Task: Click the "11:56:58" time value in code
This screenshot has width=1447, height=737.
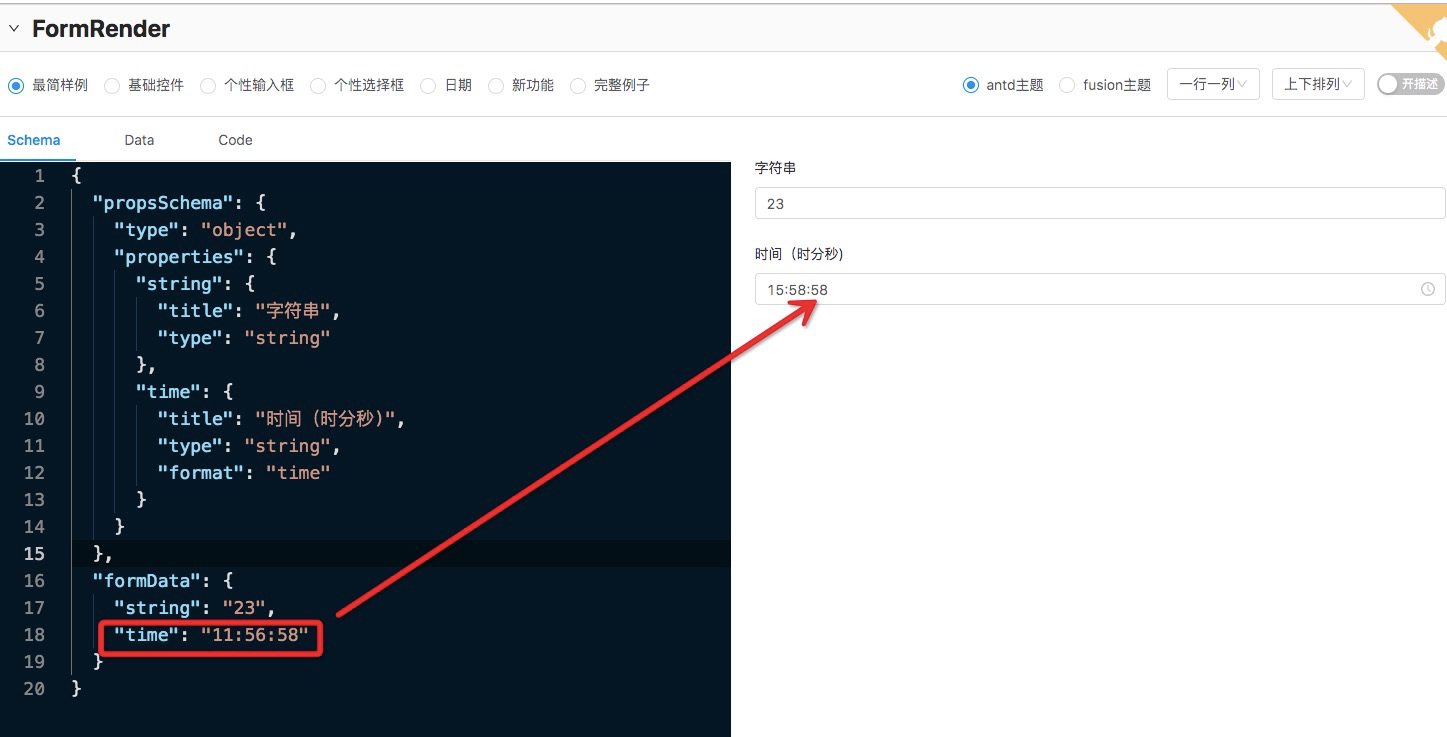Action: [255, 634]
